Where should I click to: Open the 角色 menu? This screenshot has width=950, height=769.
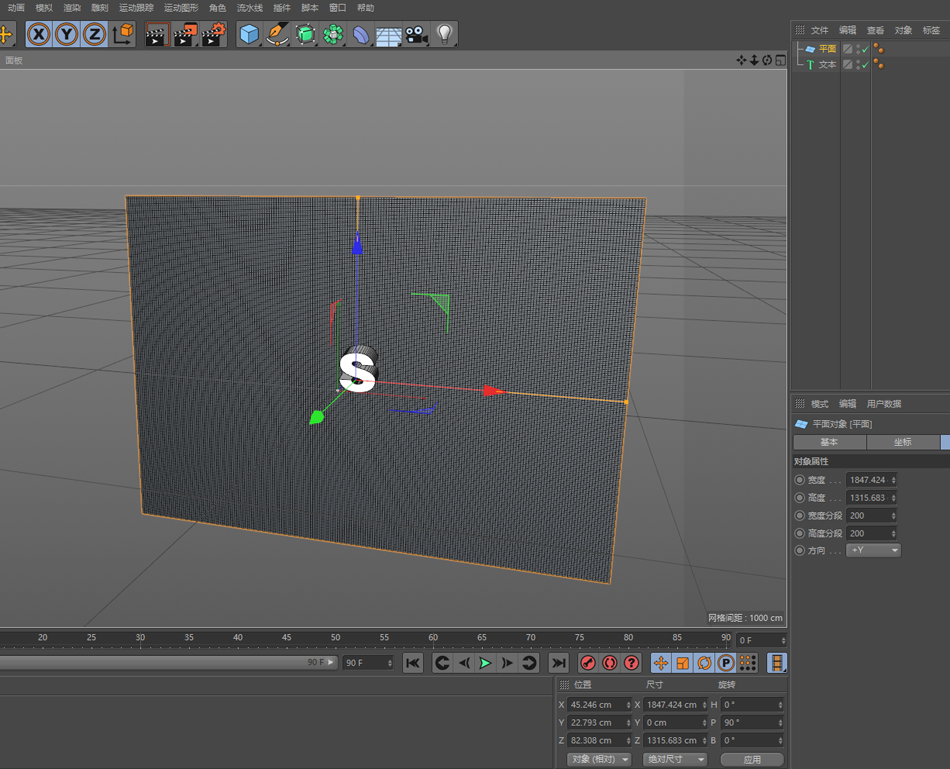point(218,8)
